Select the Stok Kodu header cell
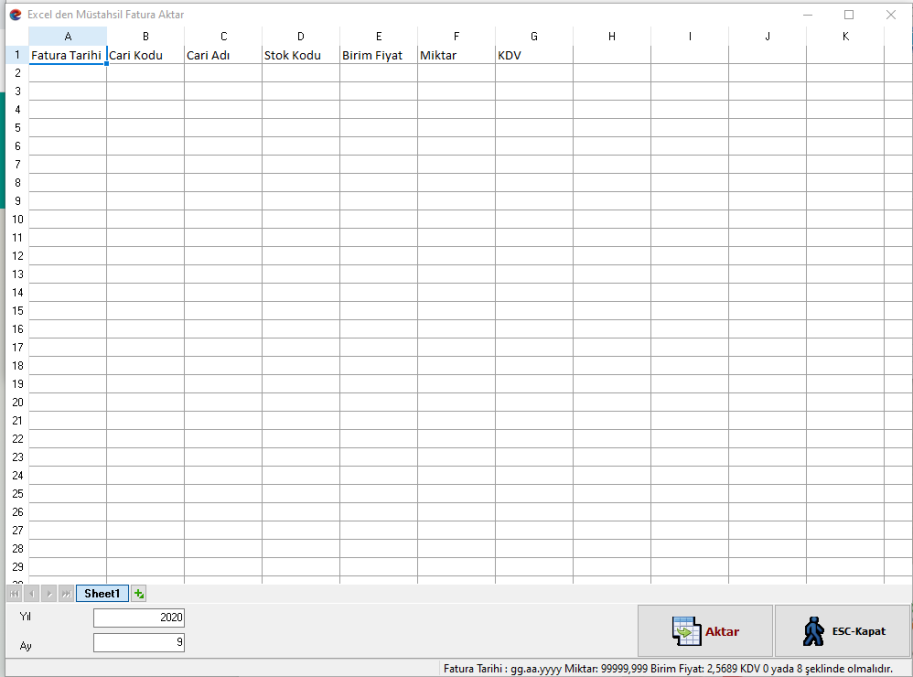This screenshot has height=677, width=913. [x=301, y=55]
